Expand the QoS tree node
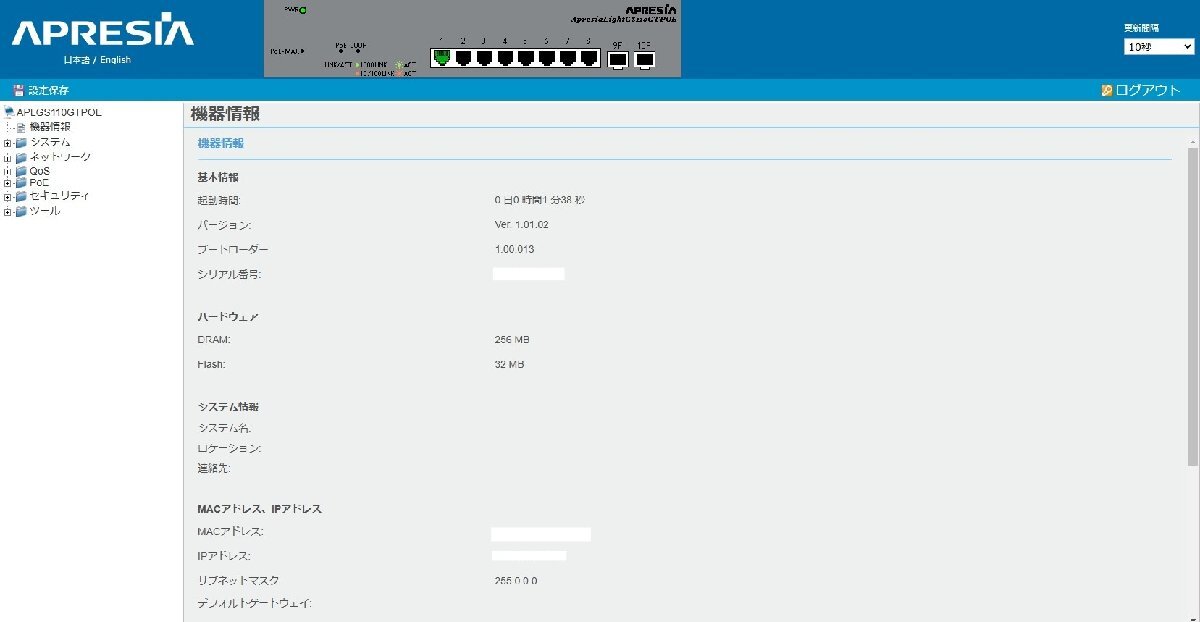1200x622 pixels. pos(7,172)
